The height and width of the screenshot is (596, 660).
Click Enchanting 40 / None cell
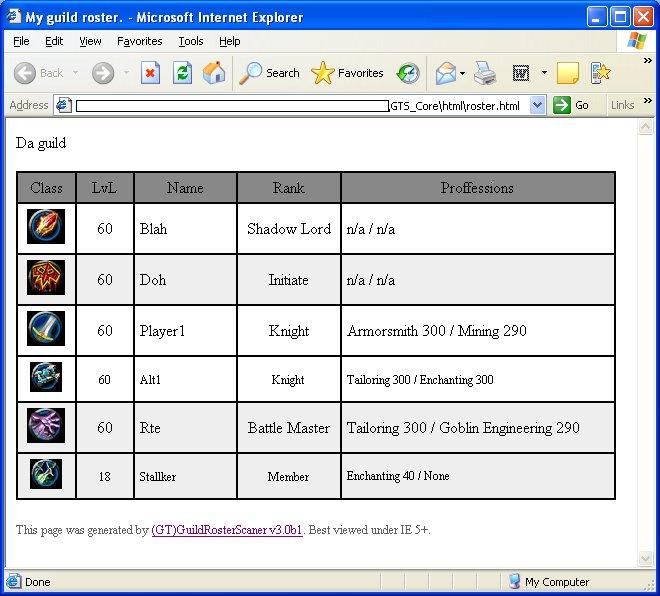click(x=477, y=476)
